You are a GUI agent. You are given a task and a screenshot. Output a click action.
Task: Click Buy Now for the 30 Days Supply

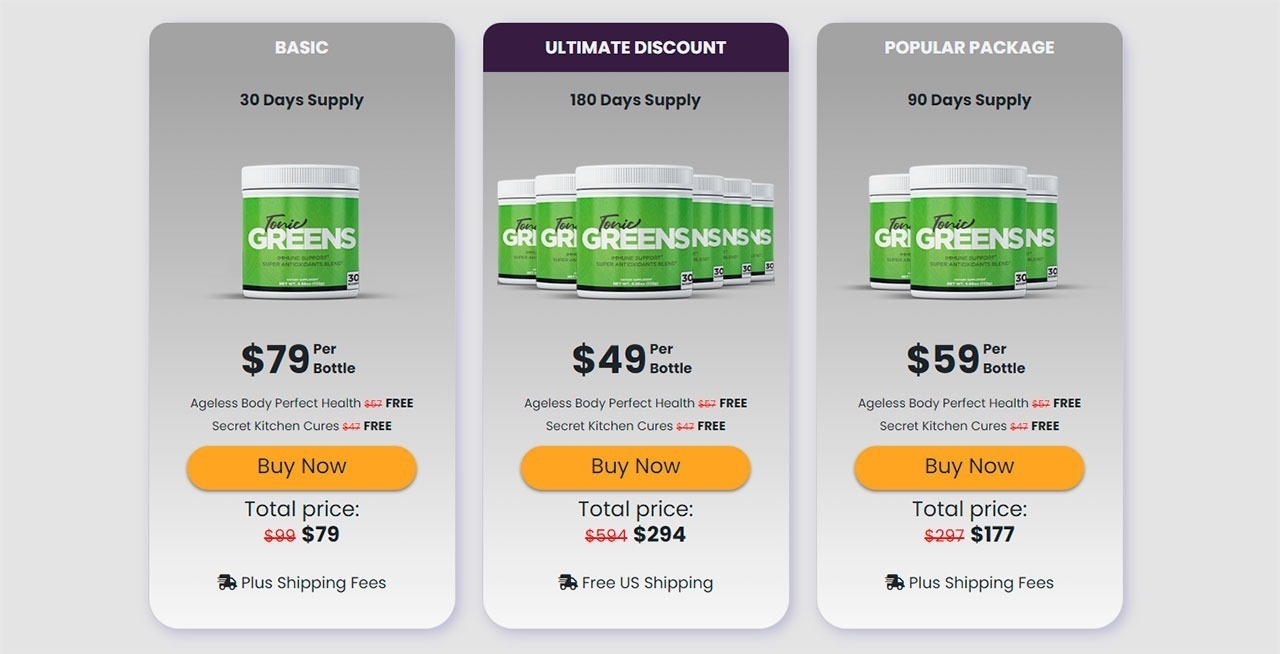(301, 467)
